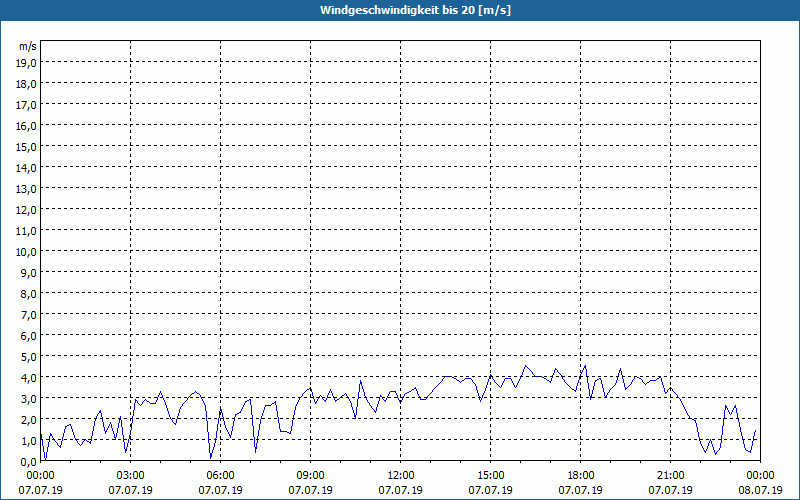
Task: Select the 2,0 y-axis label
Action: (x=28, y=420)
